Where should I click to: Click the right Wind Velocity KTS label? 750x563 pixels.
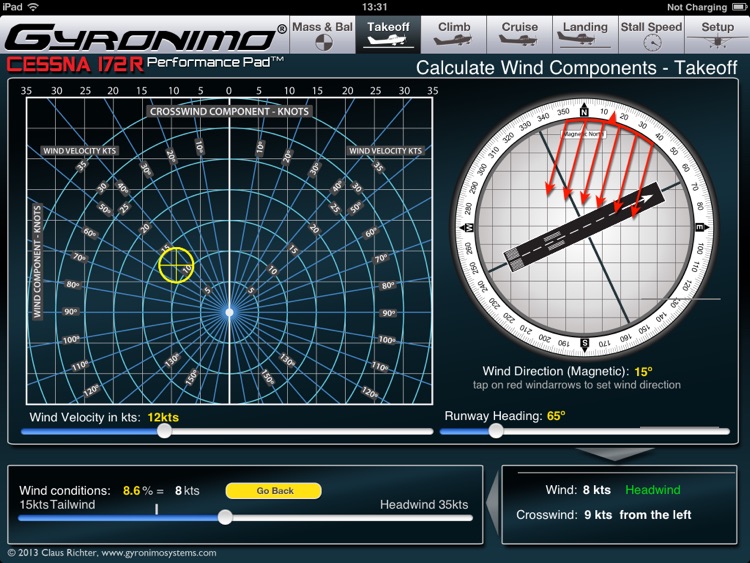[385, 151]
